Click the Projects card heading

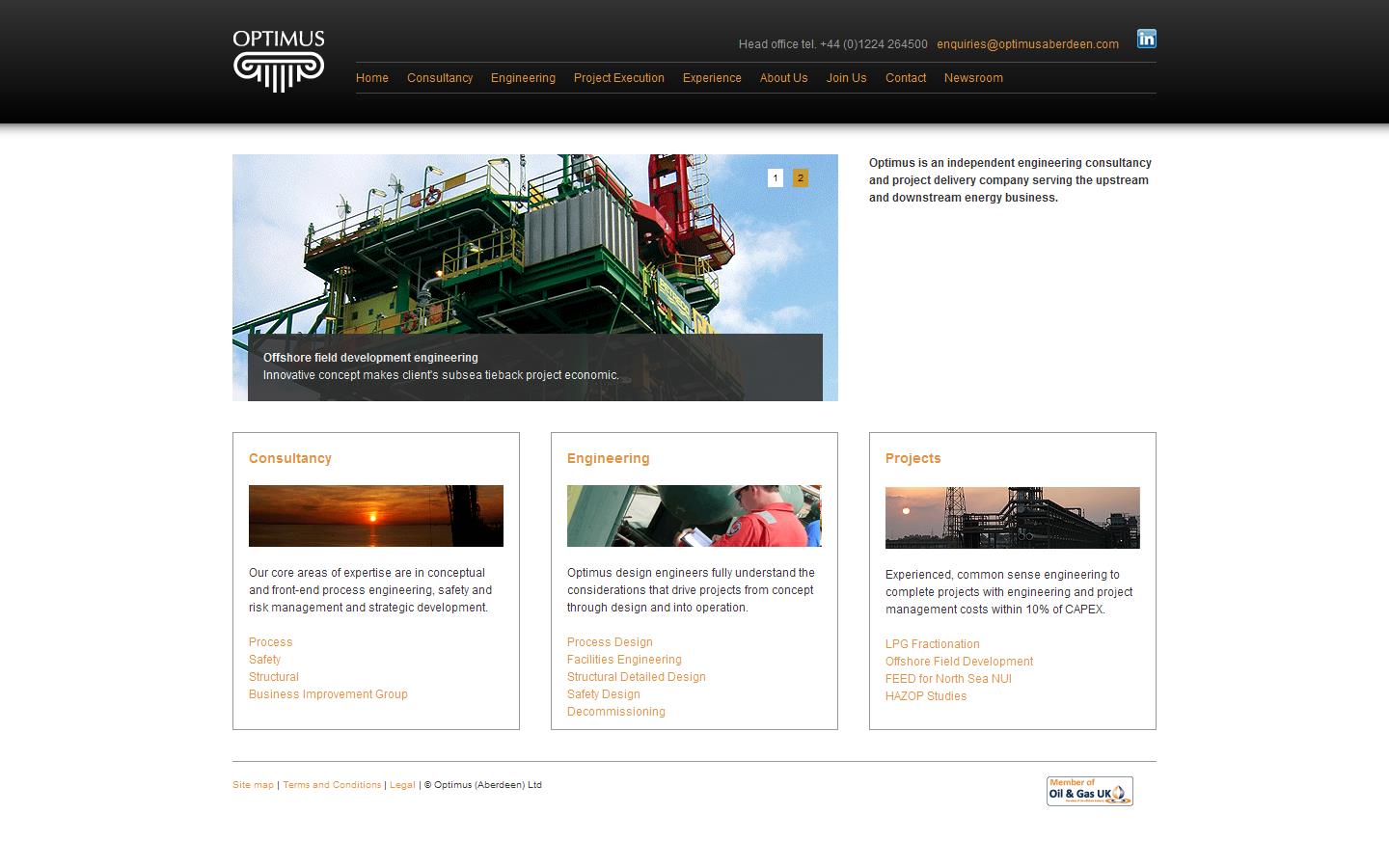913,458
